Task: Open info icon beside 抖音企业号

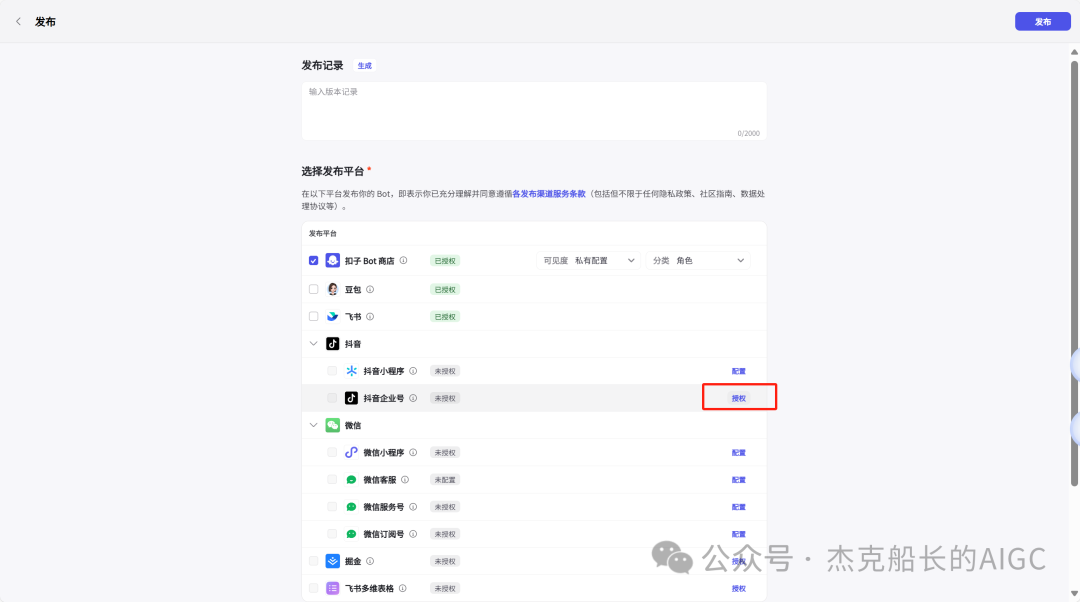Action: 413,398
